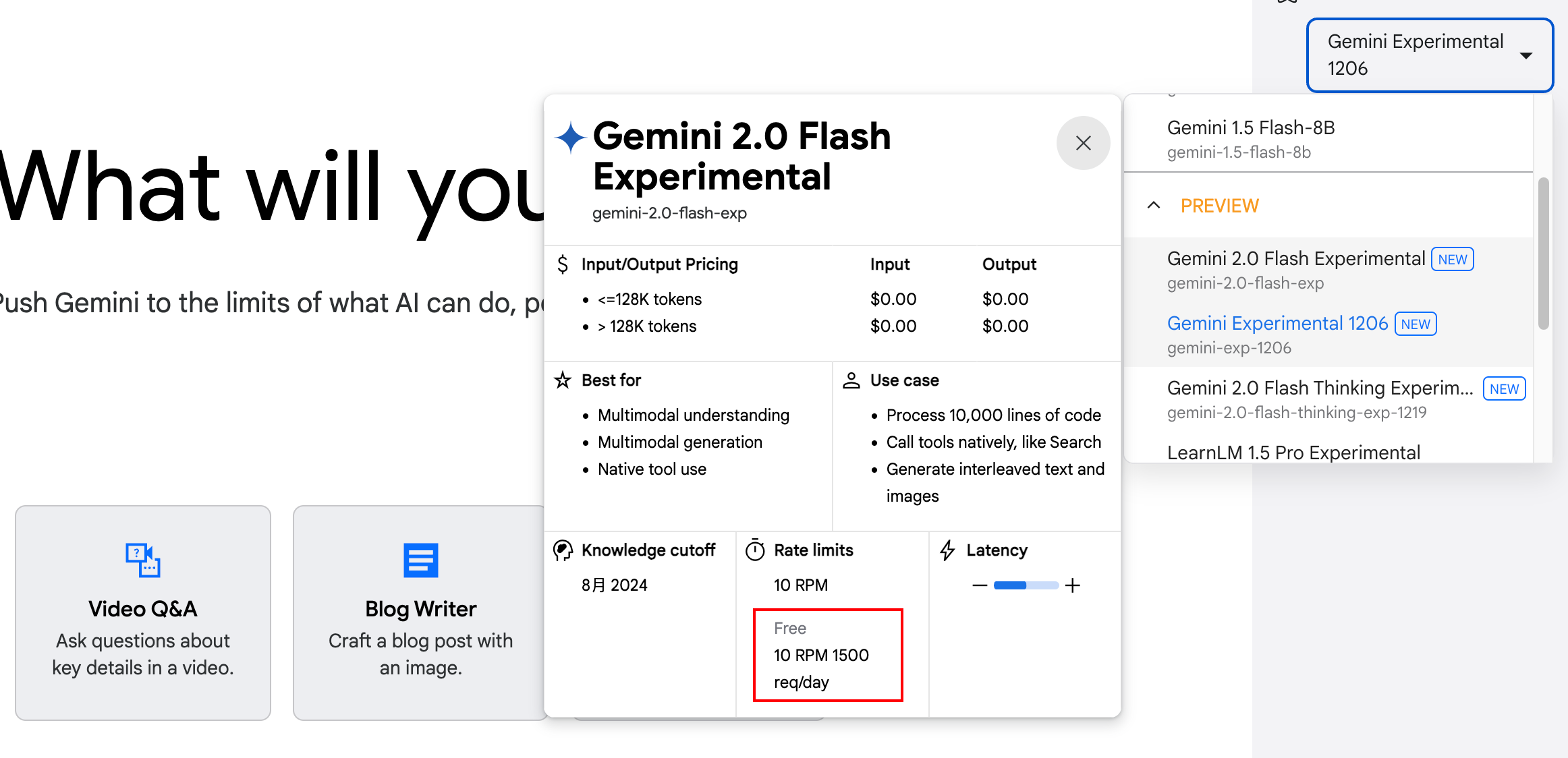Click the Best for star icon
The width and height of the screenshot is (1568, 758).
point(563,380)
